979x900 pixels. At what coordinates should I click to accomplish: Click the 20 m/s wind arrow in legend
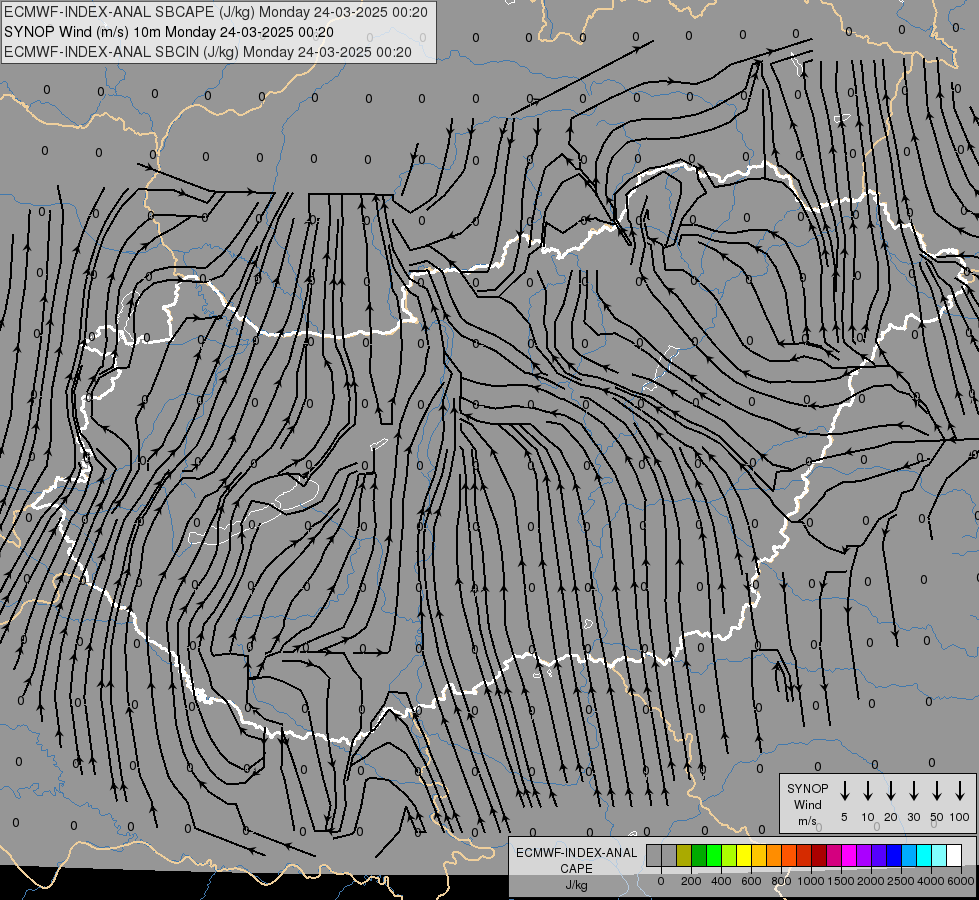click(890, 790)
